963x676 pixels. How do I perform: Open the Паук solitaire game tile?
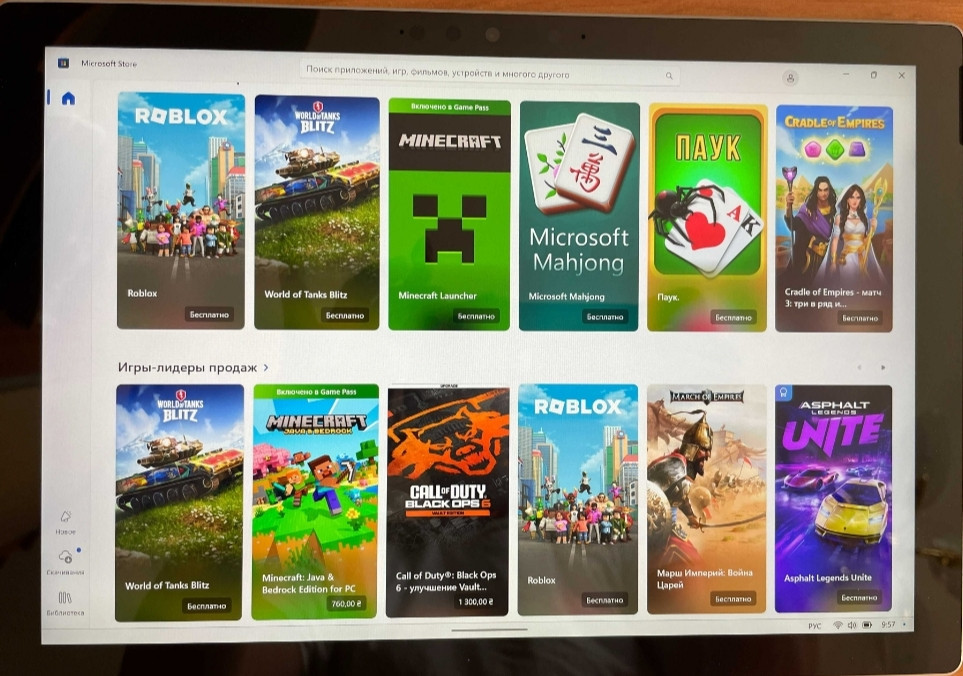pyautogui.click(x=707, y=217)
